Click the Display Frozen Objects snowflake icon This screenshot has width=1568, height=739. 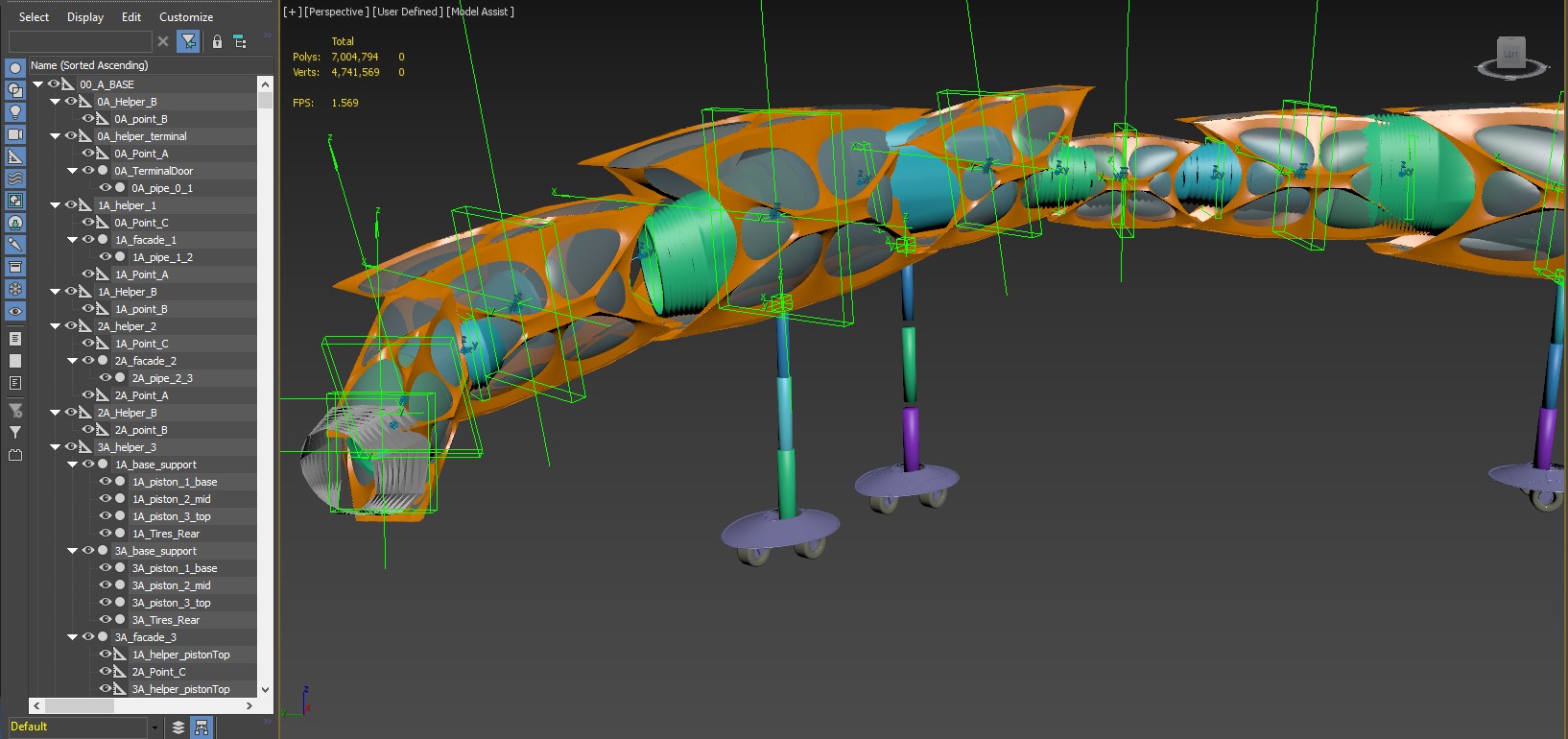click(x=15, y=289)
